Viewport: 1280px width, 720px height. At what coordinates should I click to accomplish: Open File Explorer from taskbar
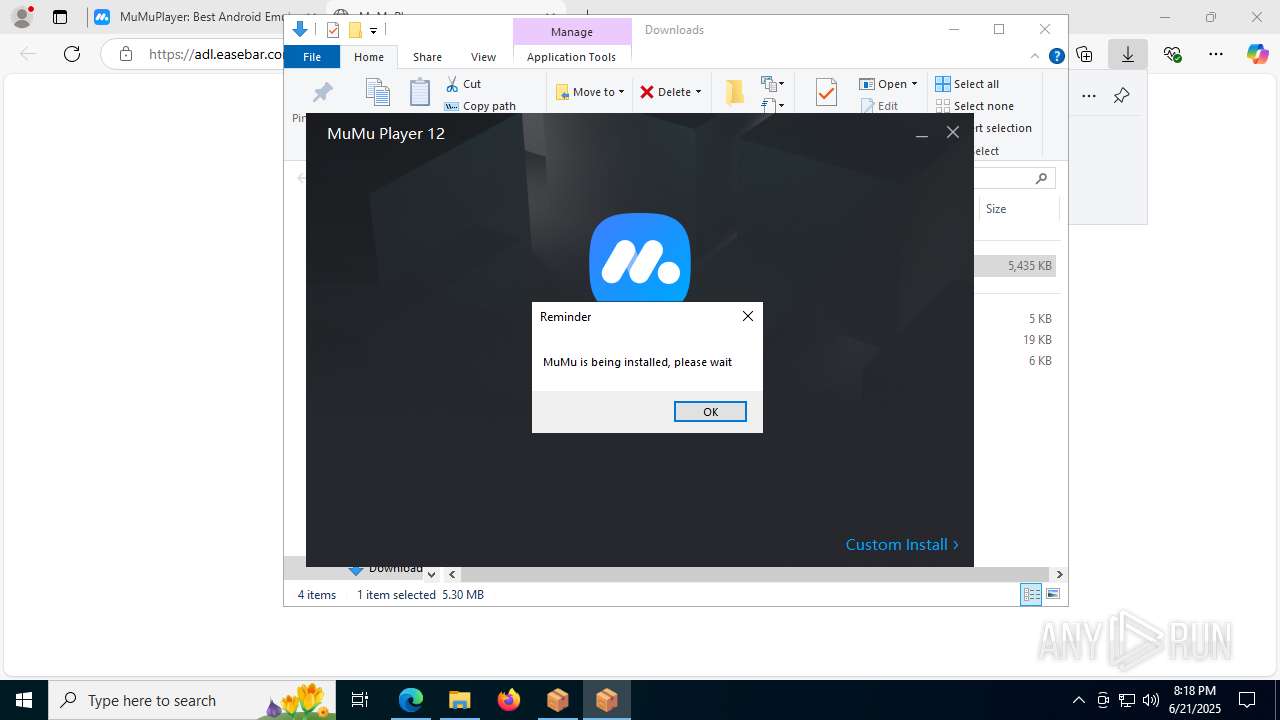click(x=459, y=700)
